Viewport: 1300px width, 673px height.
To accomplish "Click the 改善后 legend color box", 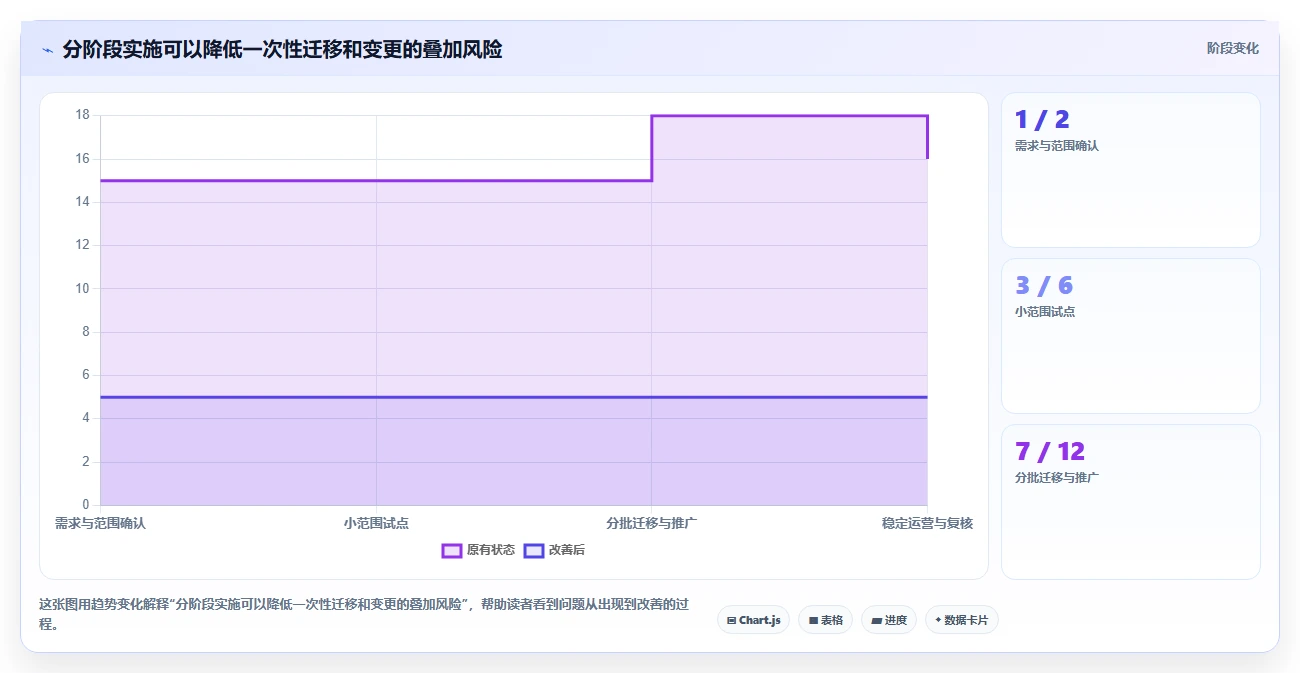I will (x=534, y=550).
